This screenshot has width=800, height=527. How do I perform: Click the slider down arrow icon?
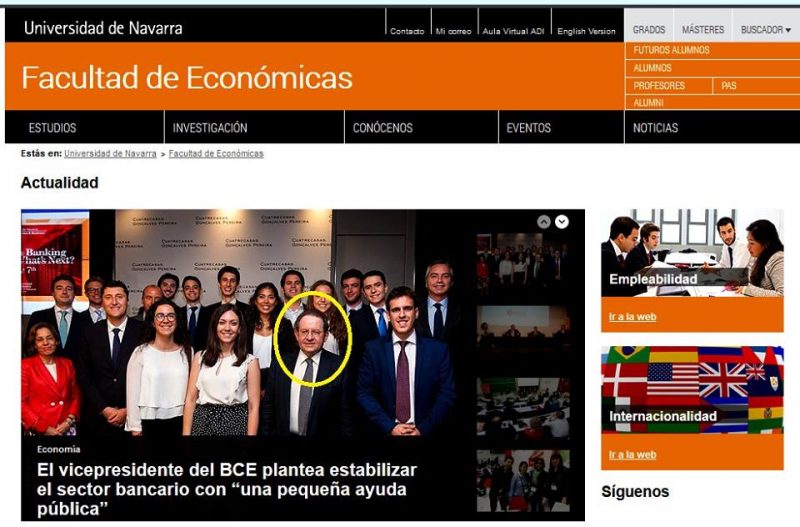pyautogui.click(x=562, y=222)
